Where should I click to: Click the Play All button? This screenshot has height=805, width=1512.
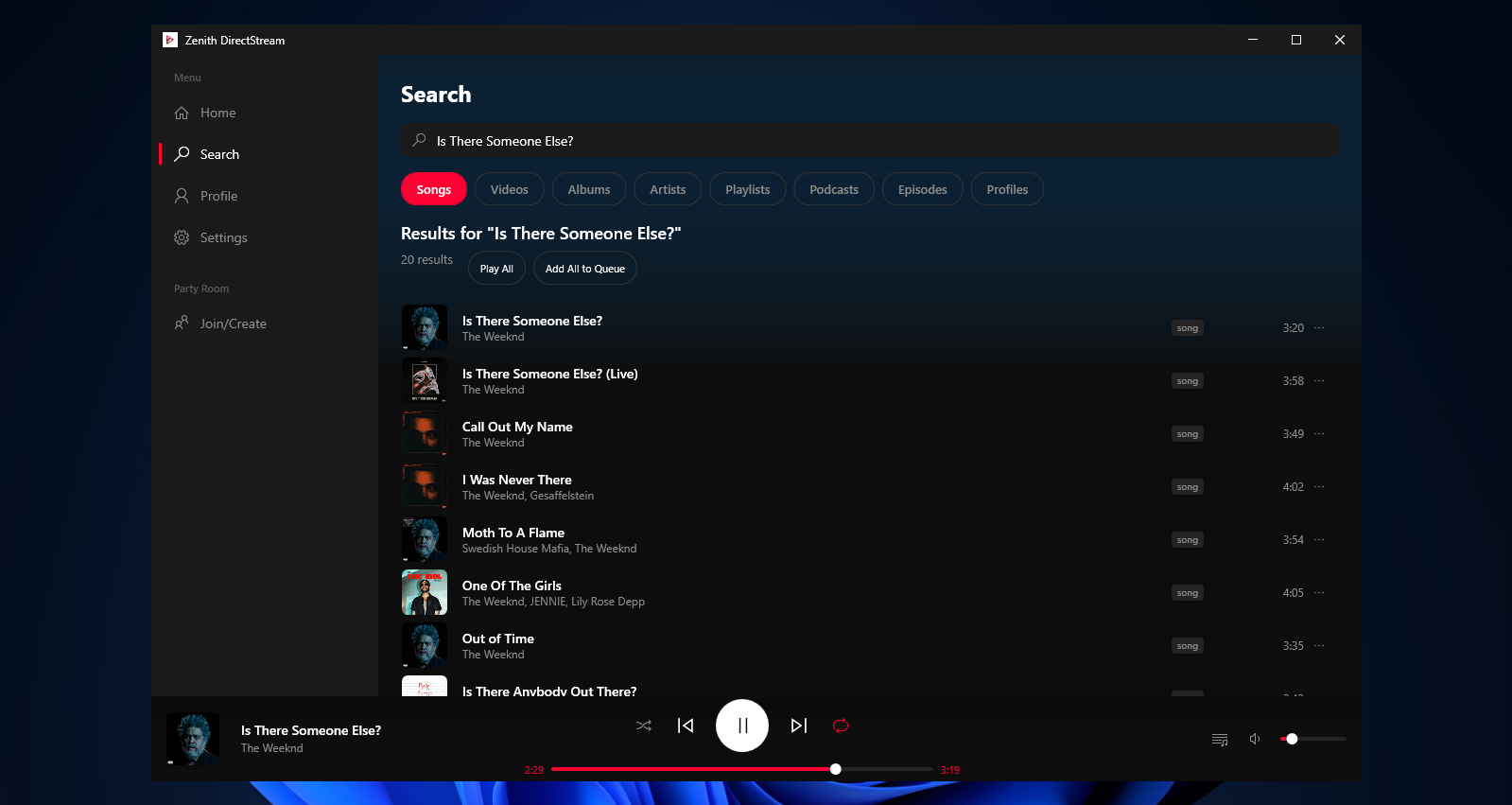click(496, 269)
